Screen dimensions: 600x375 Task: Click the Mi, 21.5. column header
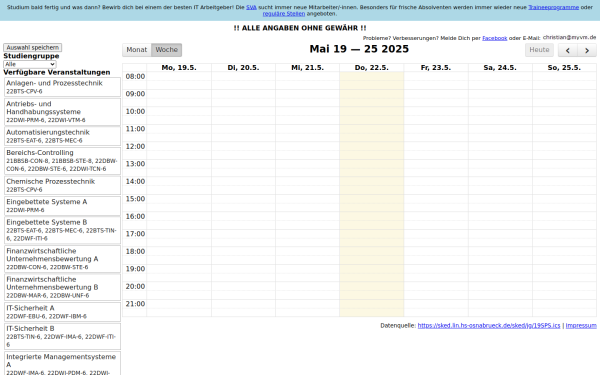(307, 68)
